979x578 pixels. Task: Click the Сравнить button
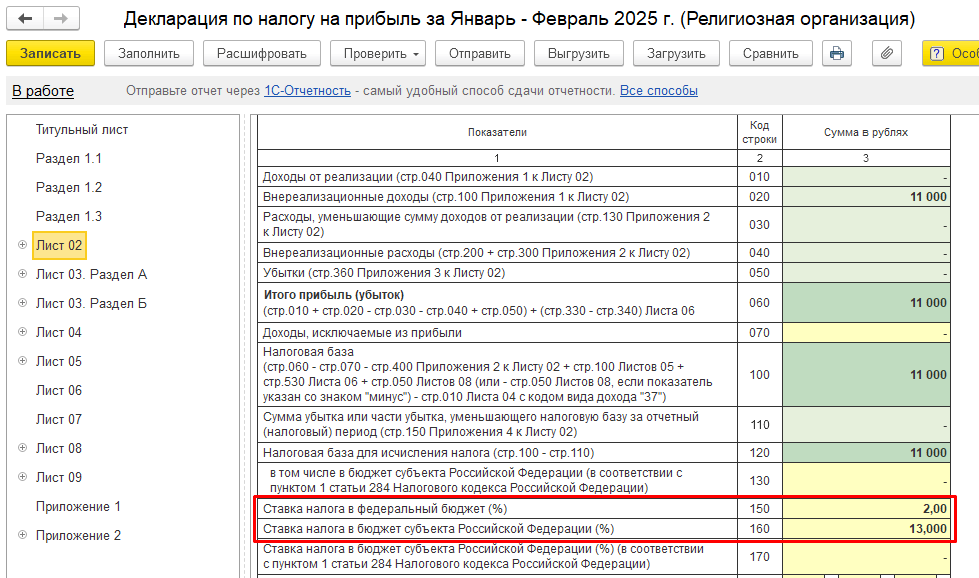[770, 53]
